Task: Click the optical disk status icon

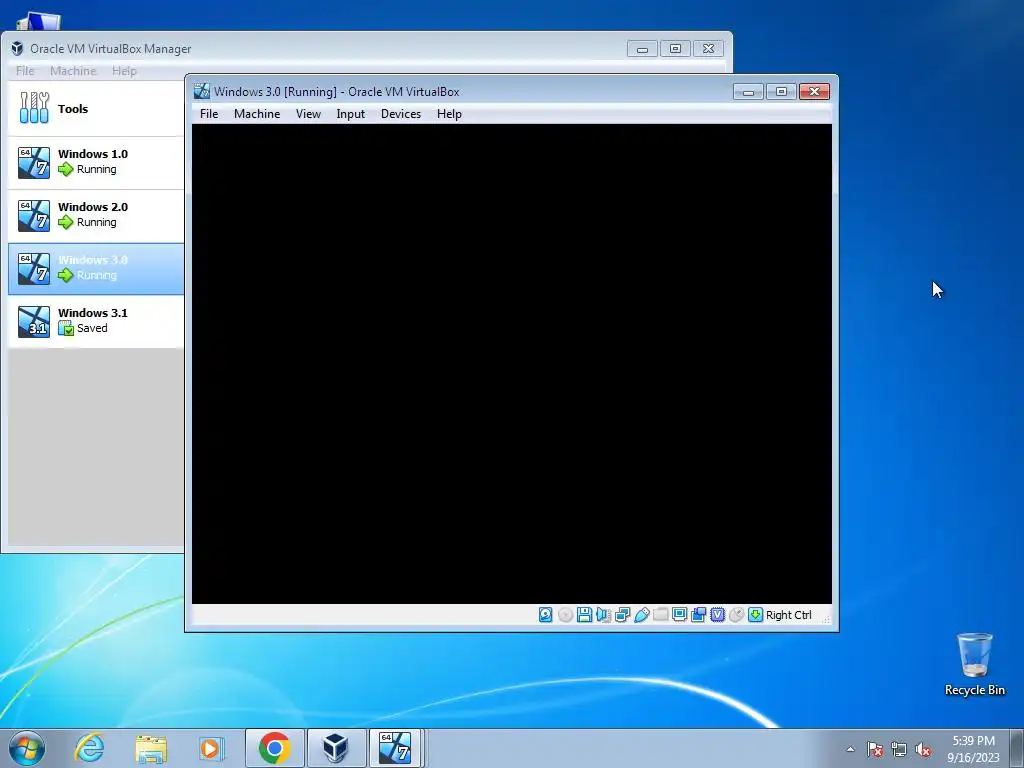Action: [x=566, y=615]
